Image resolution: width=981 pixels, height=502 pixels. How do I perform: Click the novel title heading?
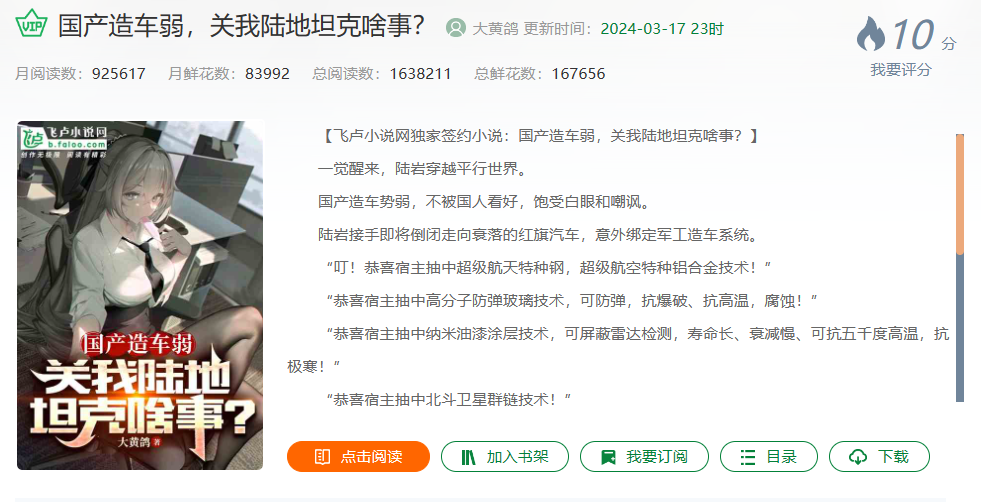click(241, 27)
